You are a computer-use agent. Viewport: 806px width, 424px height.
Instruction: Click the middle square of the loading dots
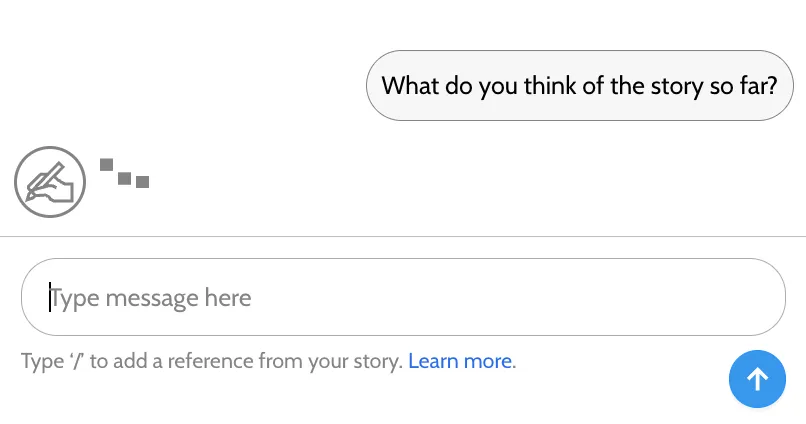[x=125, y=178]
